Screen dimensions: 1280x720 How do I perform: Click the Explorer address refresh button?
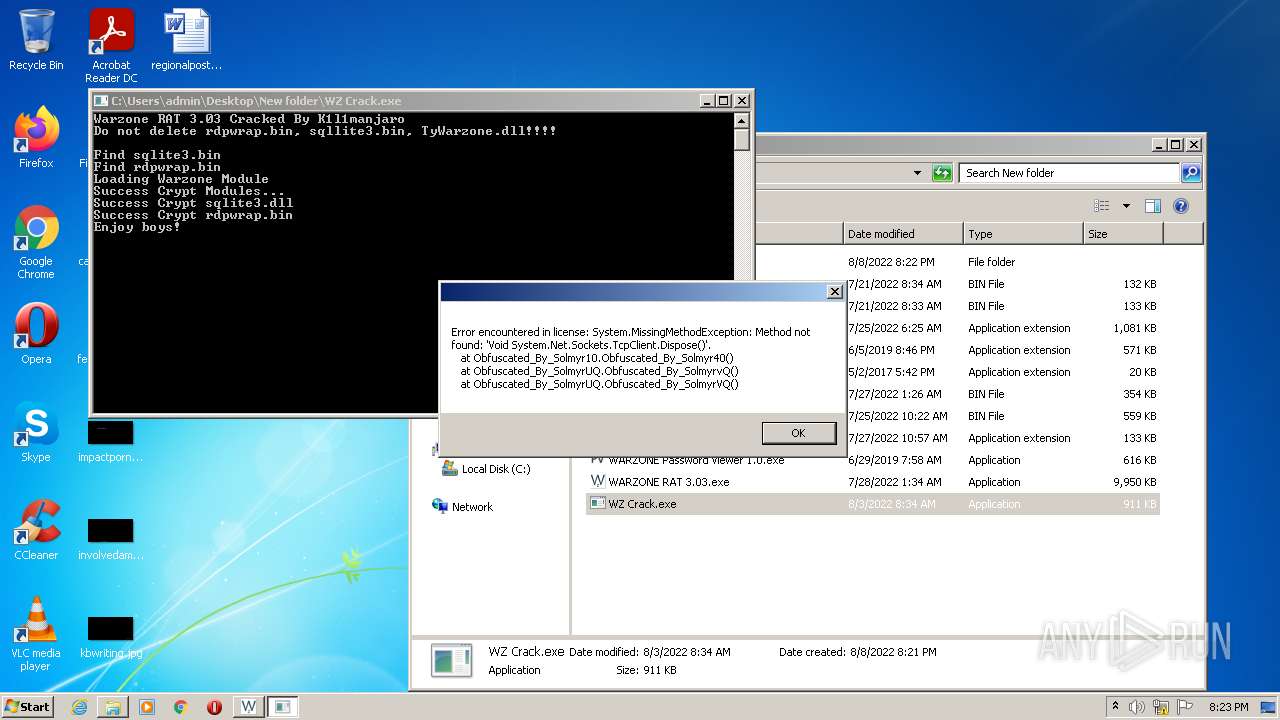point(942,173)
